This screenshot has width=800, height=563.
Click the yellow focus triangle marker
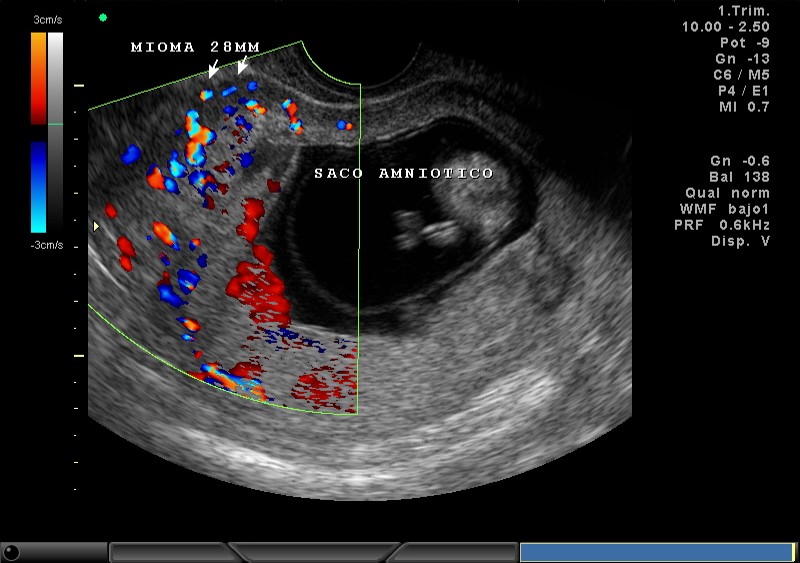(96, 226)
